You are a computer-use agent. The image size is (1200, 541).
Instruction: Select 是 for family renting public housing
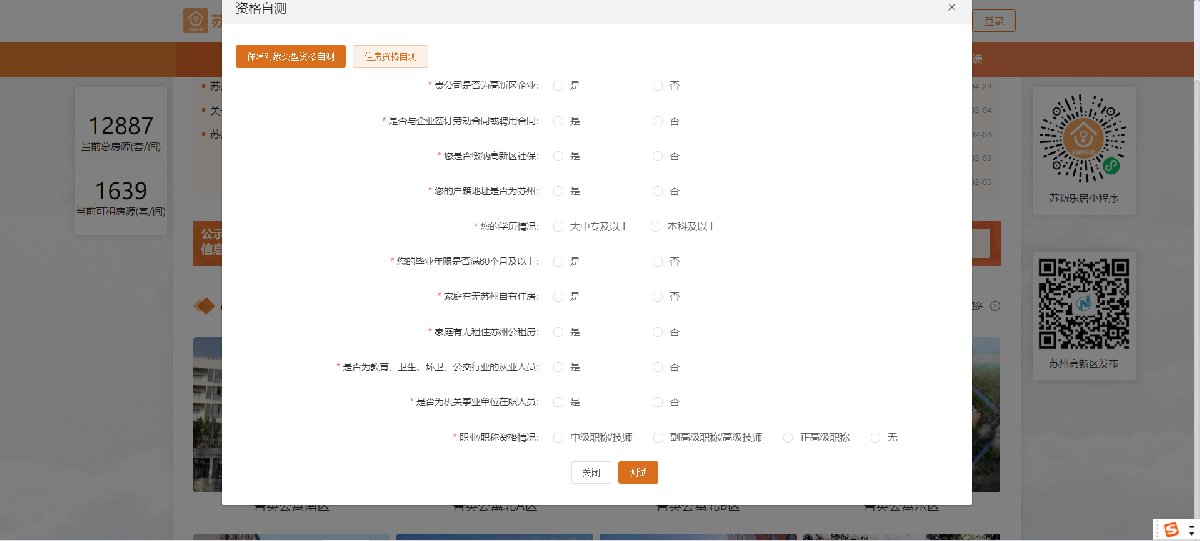[x=558, y=332]
